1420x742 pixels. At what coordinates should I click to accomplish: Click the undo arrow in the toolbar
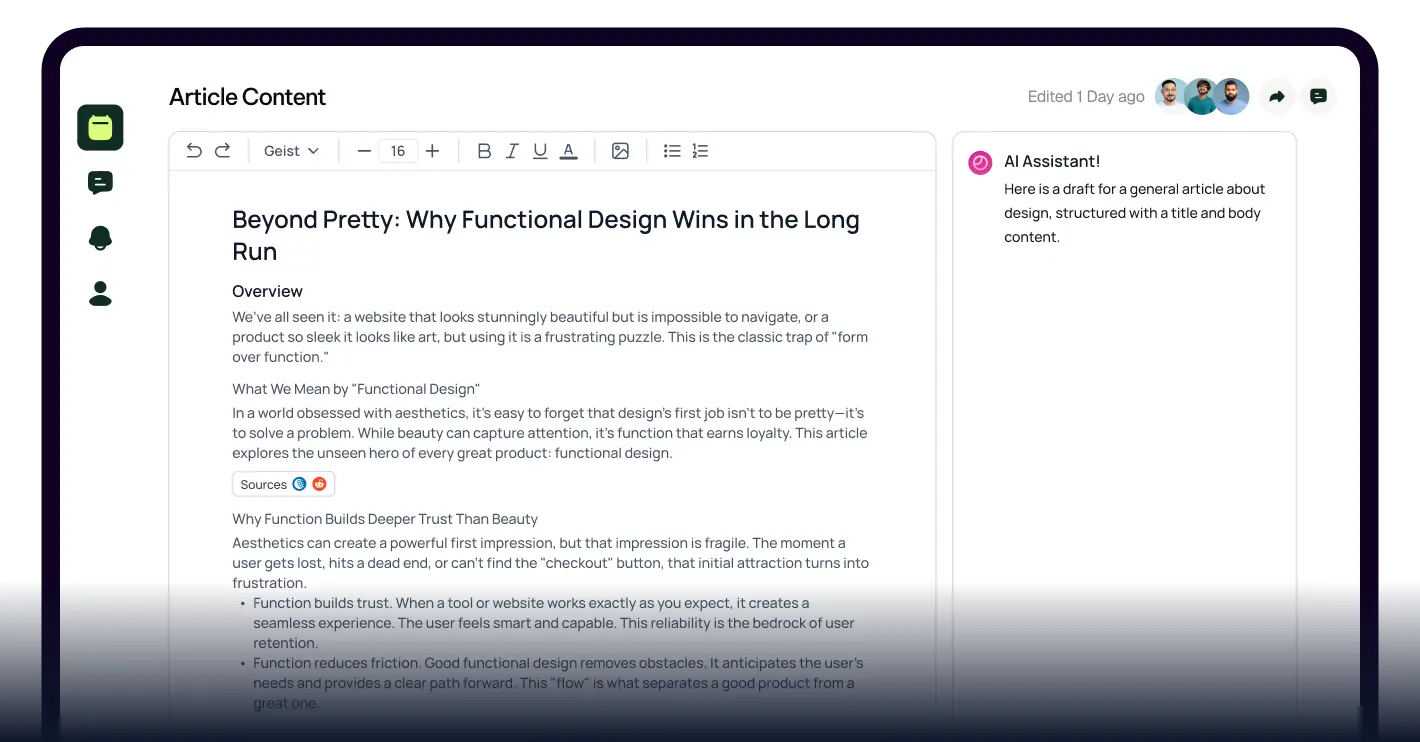tap(193, 150)
